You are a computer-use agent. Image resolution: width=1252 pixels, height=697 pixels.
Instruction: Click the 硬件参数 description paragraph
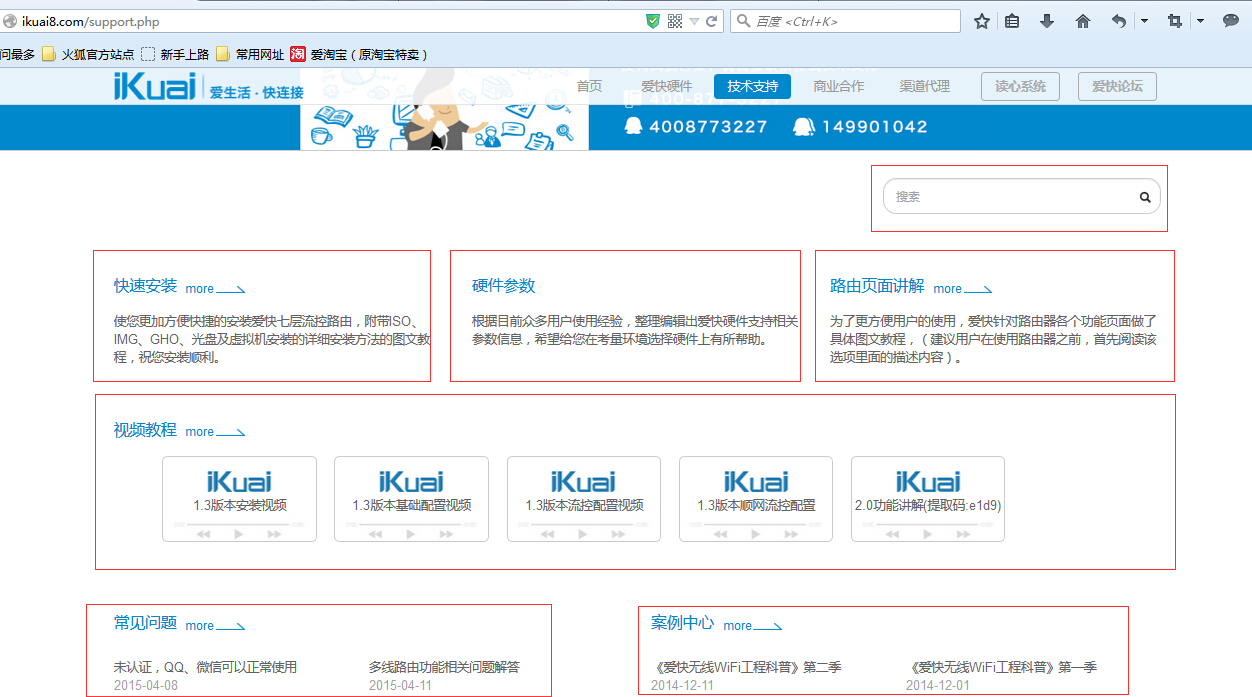[x=635, y=330]
